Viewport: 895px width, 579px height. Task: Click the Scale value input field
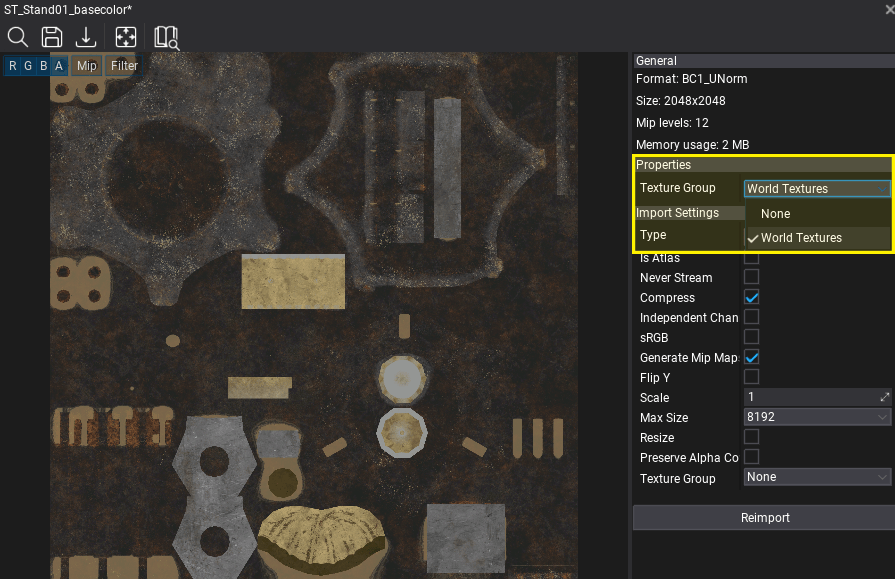[800, 397]
